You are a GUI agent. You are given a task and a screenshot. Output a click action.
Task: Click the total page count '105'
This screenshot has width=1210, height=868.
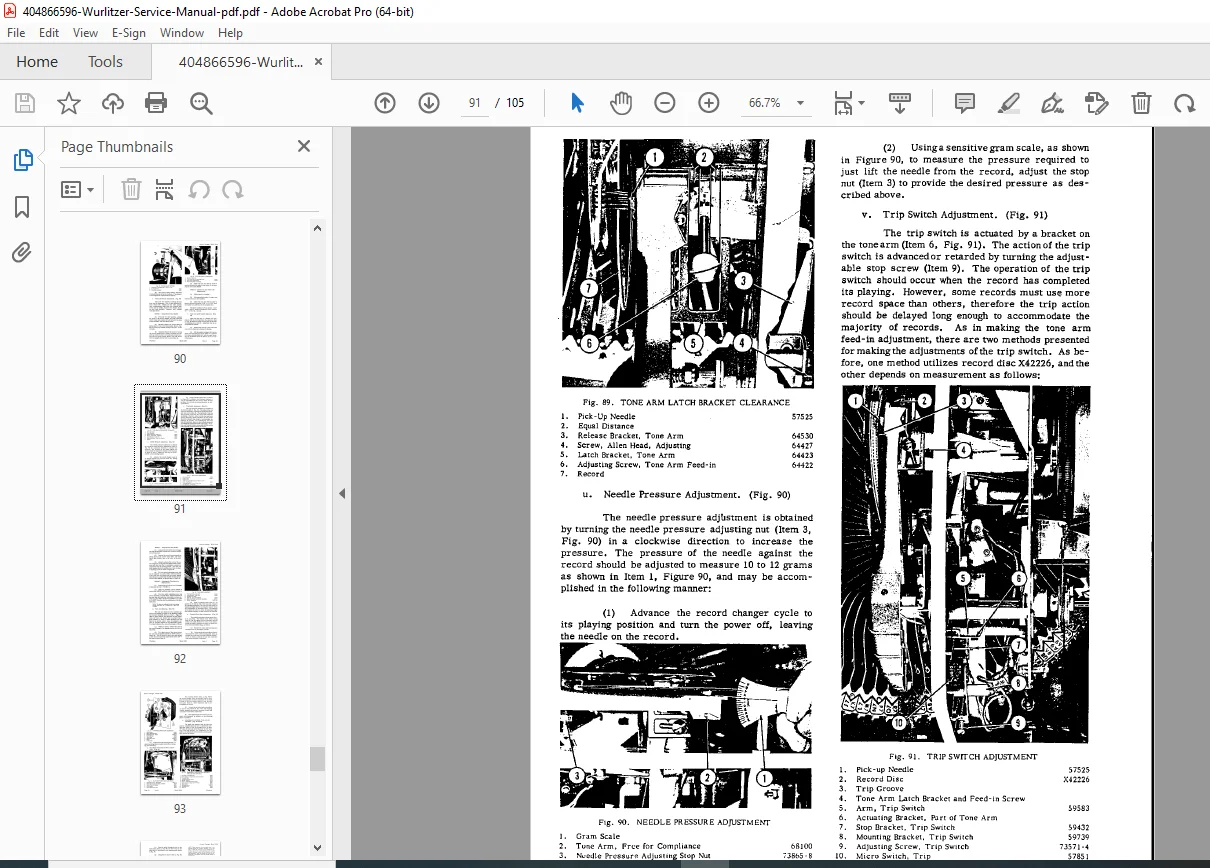tap(515, 103)
